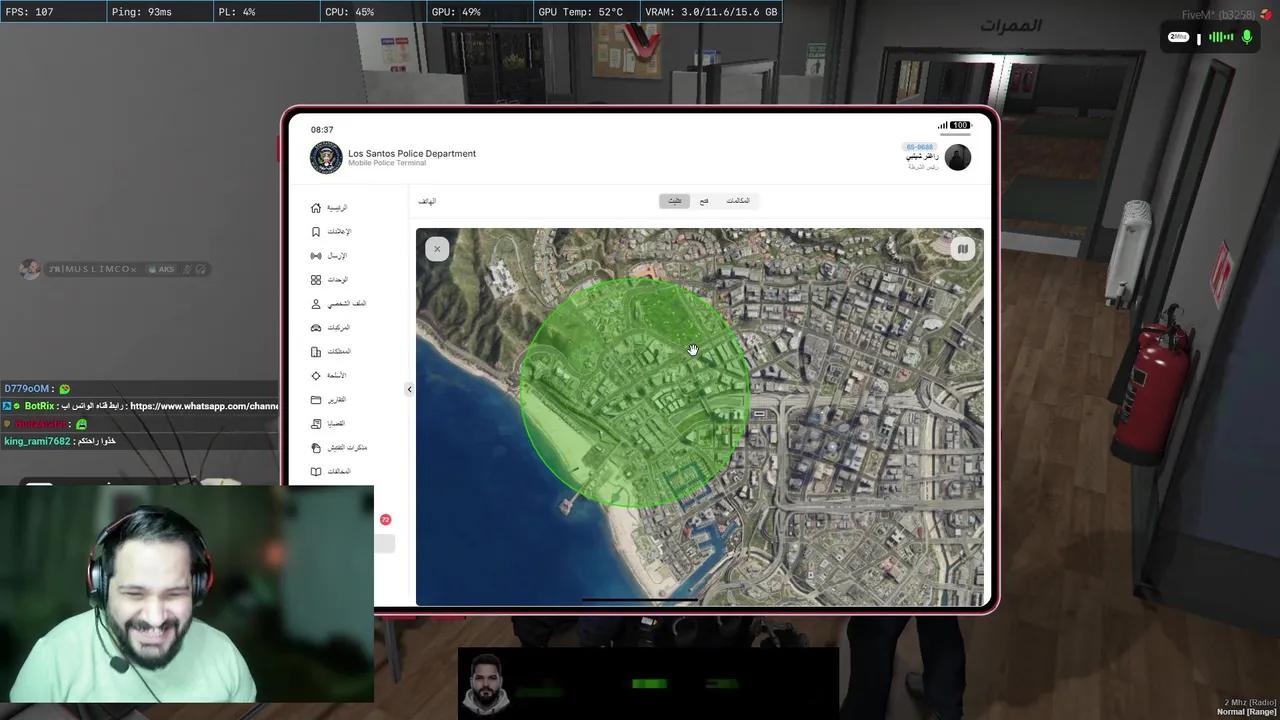Click the bearded character portrait in HUD
Viewport: 1280px width, 720px height.
point(486,684)
